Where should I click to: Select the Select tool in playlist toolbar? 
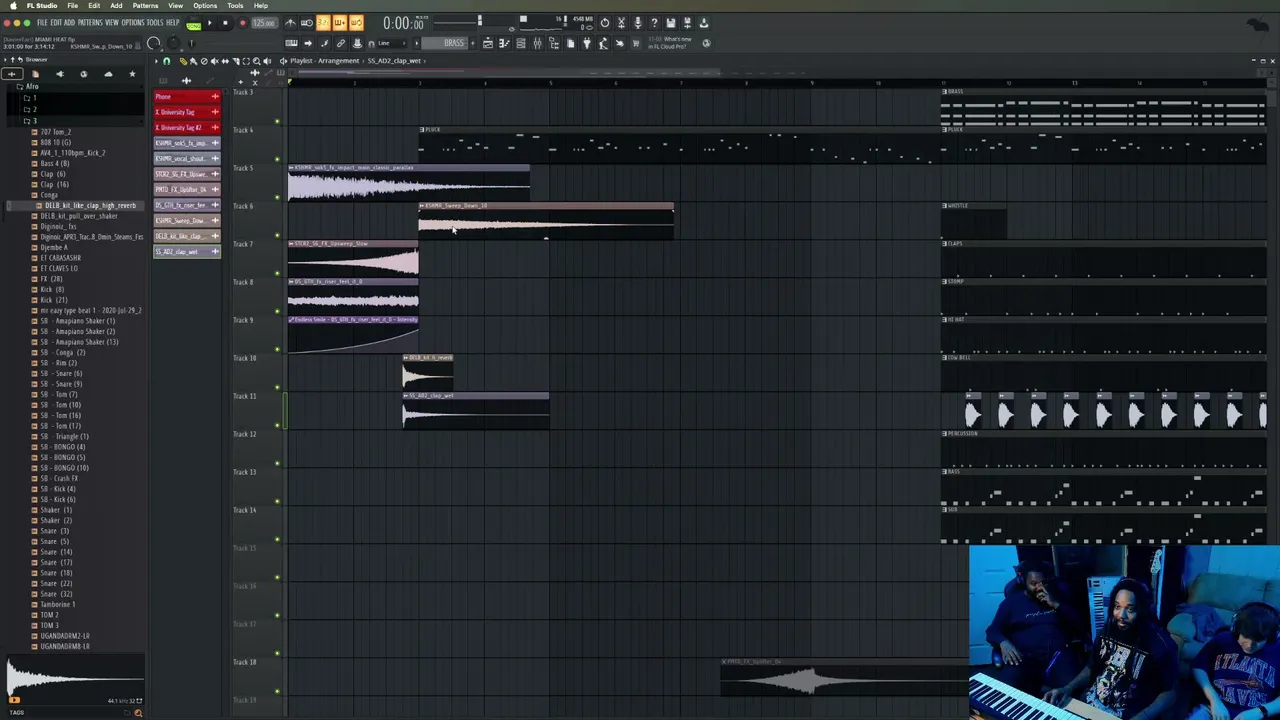[246, 61]
